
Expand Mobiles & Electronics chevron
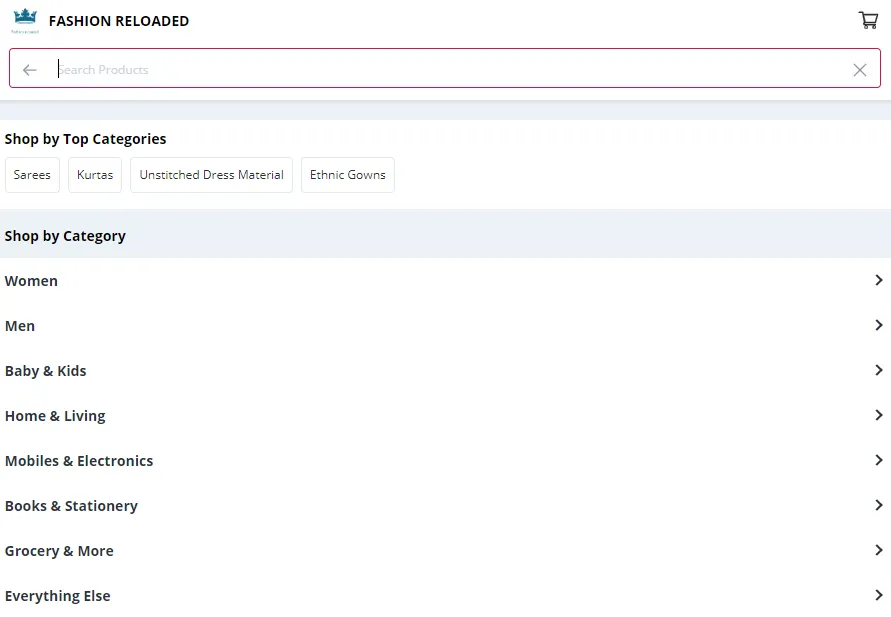[878, 460]
